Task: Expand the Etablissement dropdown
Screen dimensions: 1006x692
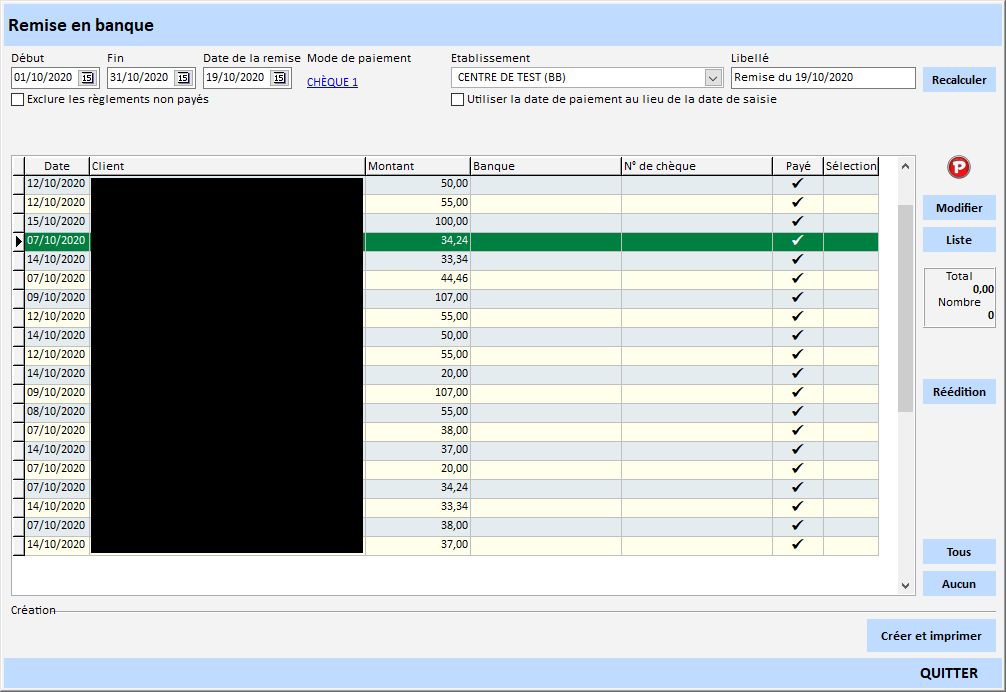Action: [713, 78]
